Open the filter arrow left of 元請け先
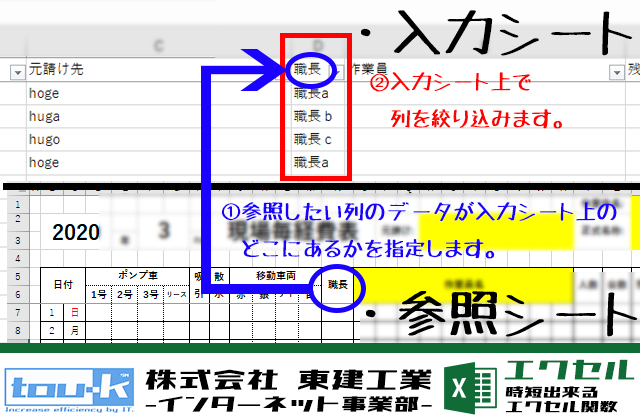Image resolution: width=640 pixels, height=415 pixels. point(16,71)
